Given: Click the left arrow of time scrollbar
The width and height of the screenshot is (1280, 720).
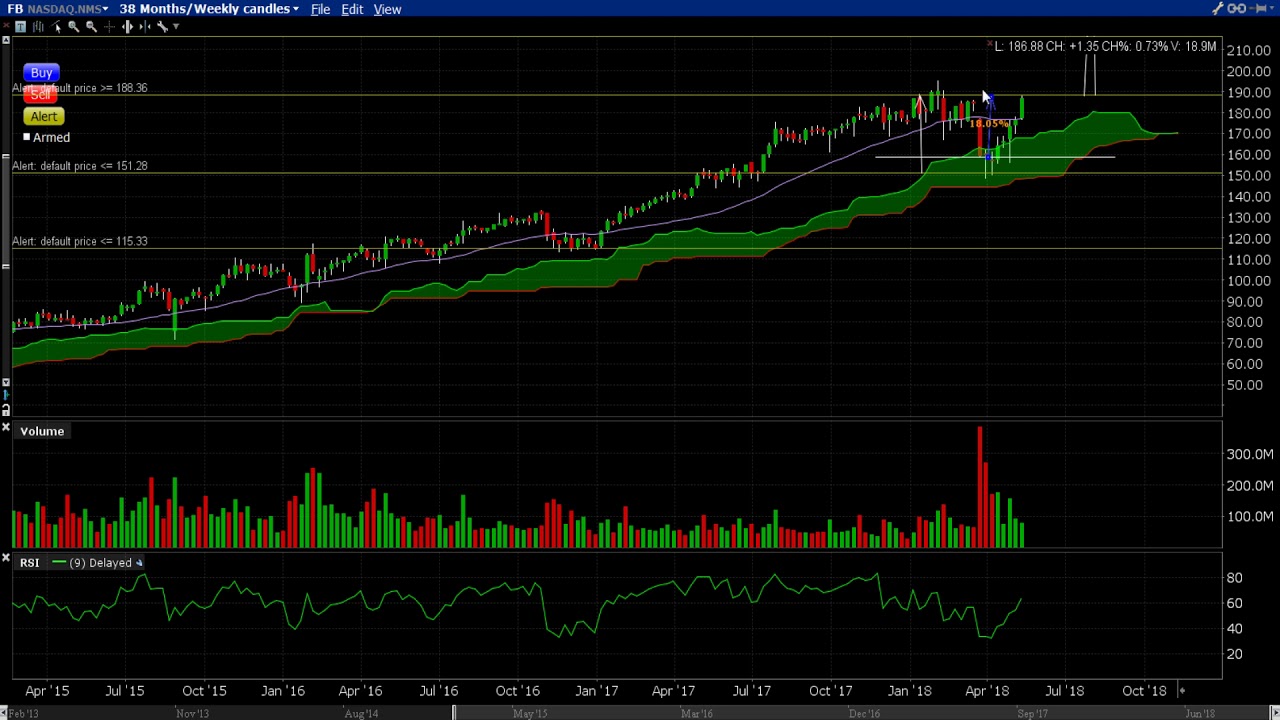Looking at the screenshot, I should pyautogui.click(x=6, y=713).
